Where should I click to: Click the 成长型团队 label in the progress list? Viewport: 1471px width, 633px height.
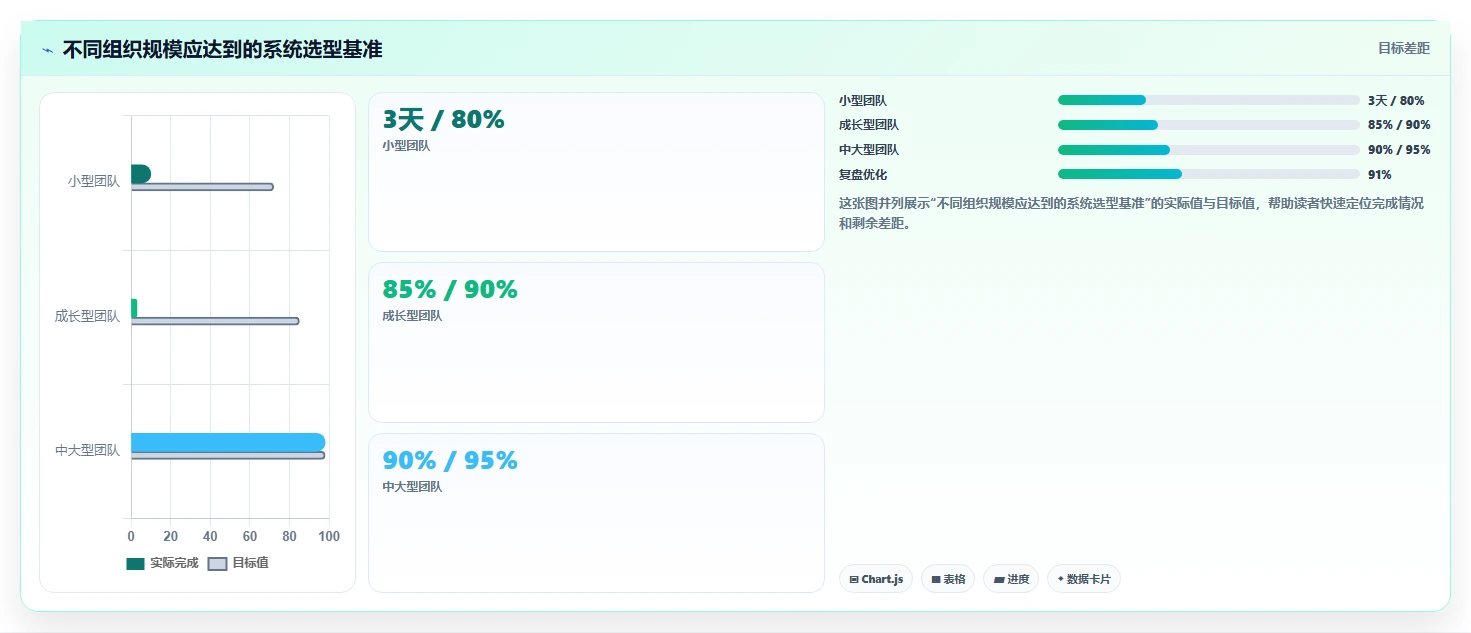(x=869, y=125)
